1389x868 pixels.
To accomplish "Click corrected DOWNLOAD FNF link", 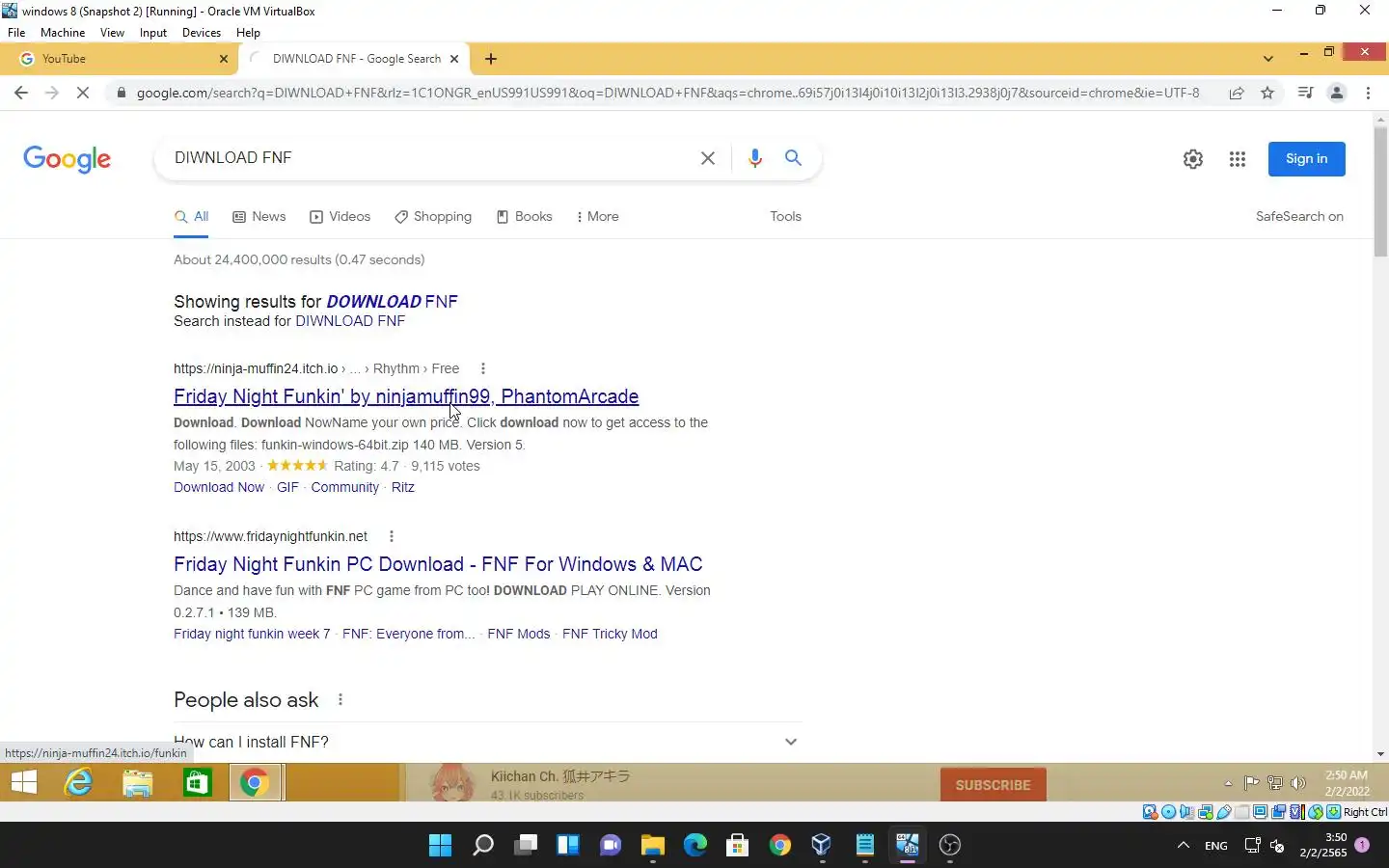I will pyautogui.click(x=392, y=302).
